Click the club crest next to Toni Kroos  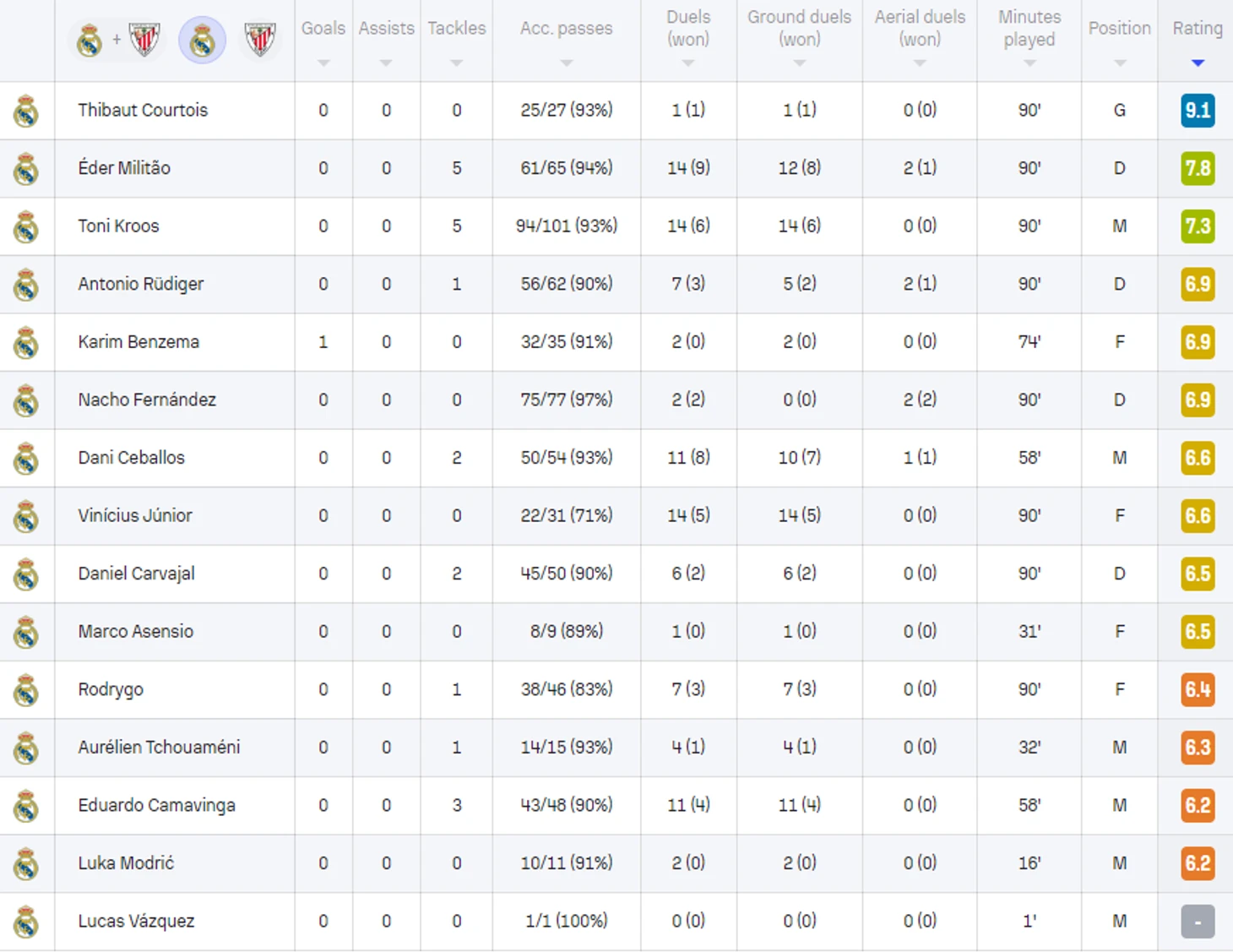click(x=26, y=226)
